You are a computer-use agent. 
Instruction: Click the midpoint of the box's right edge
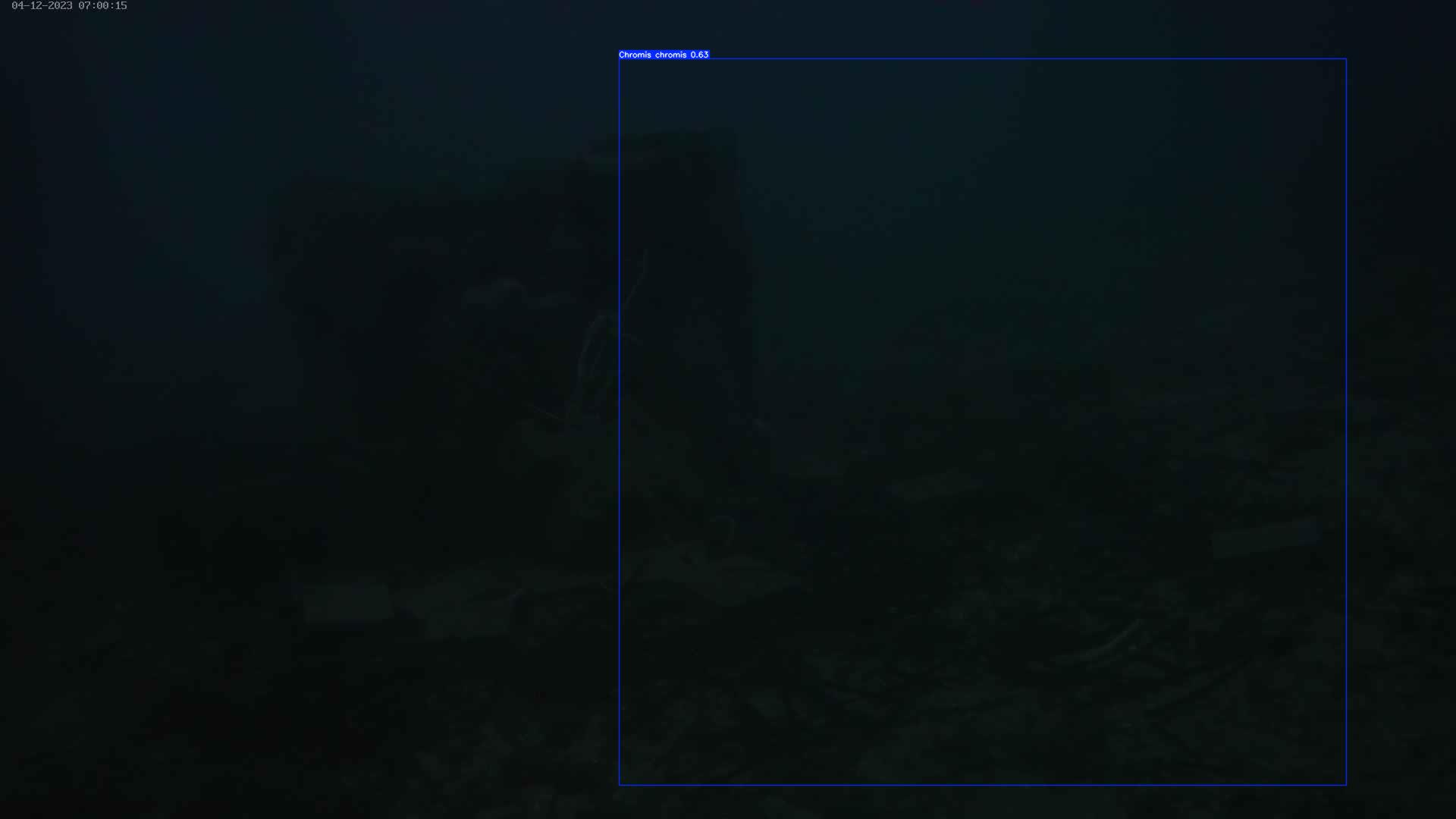[1346, 422]
